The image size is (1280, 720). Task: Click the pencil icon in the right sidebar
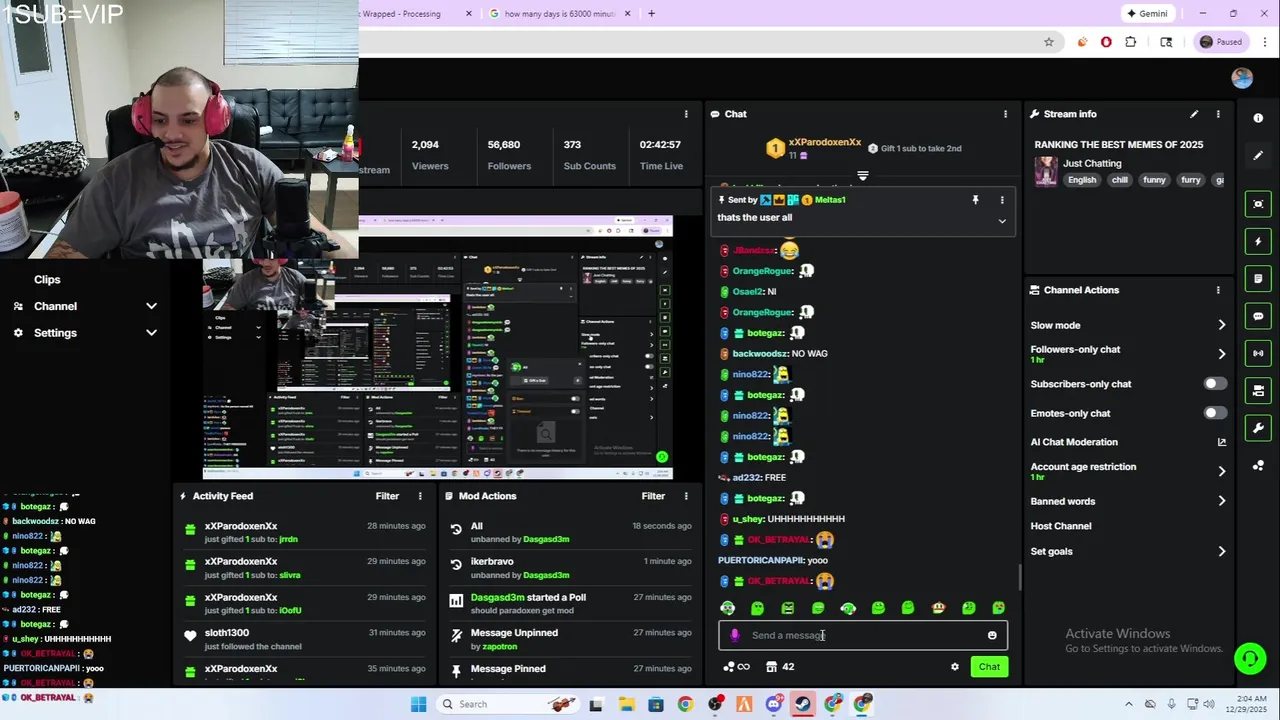tap(1258, 155)
